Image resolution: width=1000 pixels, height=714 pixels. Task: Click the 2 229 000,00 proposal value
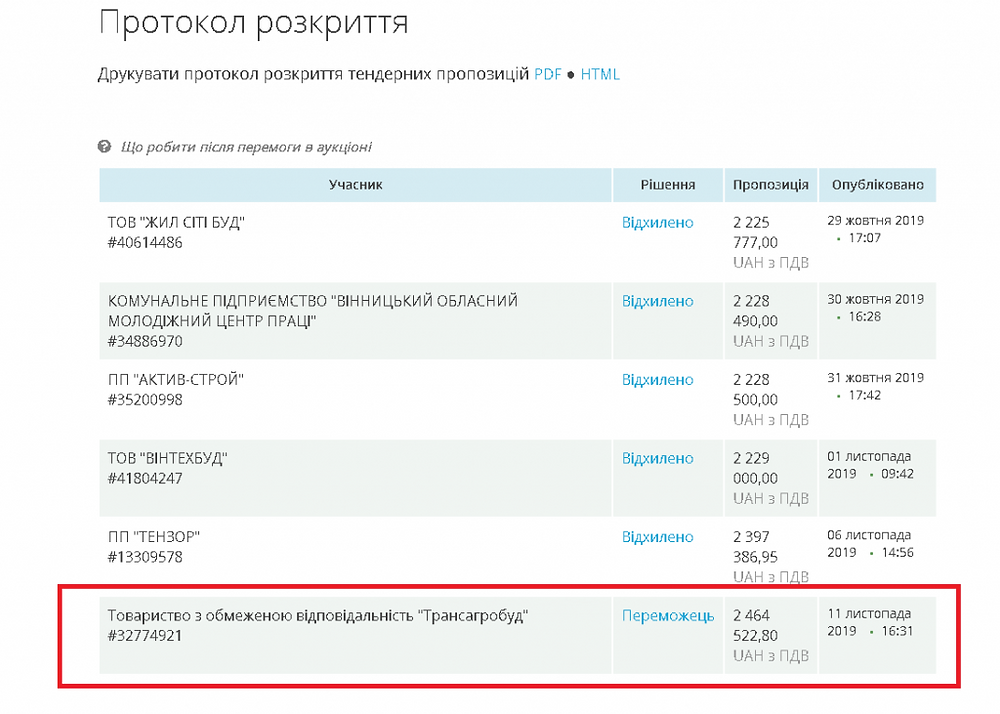point(755,468)
